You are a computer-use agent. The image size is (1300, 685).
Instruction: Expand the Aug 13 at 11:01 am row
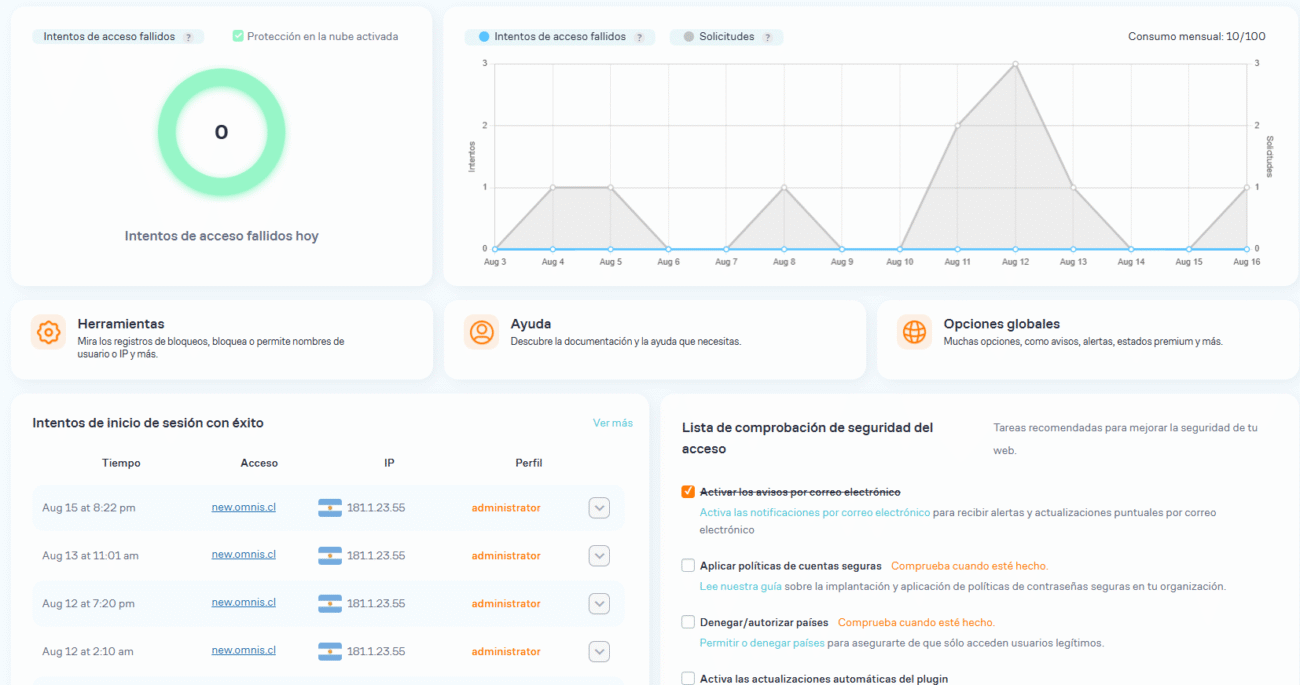click(x=599, y=556)
